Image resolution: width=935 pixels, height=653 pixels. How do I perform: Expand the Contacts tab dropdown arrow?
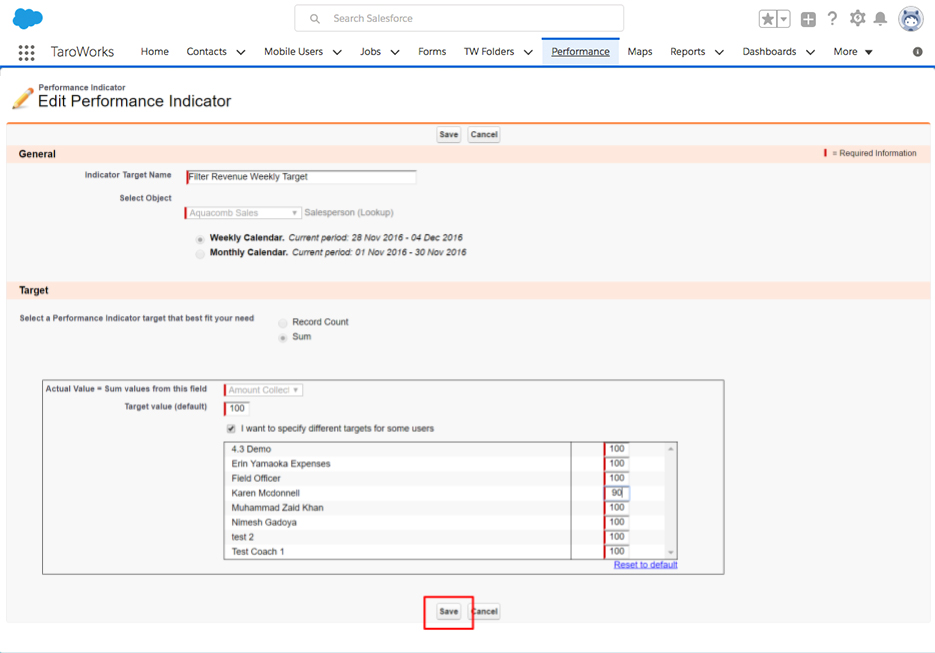[240, 52]
